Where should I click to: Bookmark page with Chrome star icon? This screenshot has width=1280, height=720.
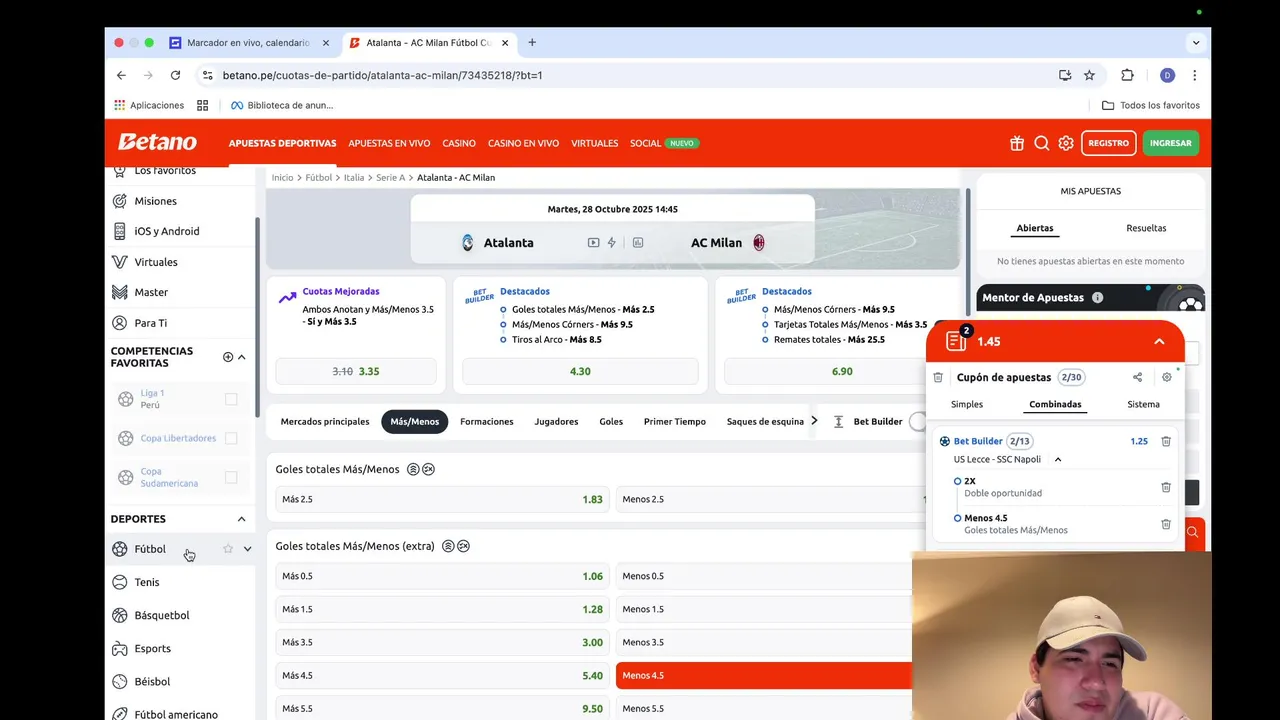point(1089,75)
